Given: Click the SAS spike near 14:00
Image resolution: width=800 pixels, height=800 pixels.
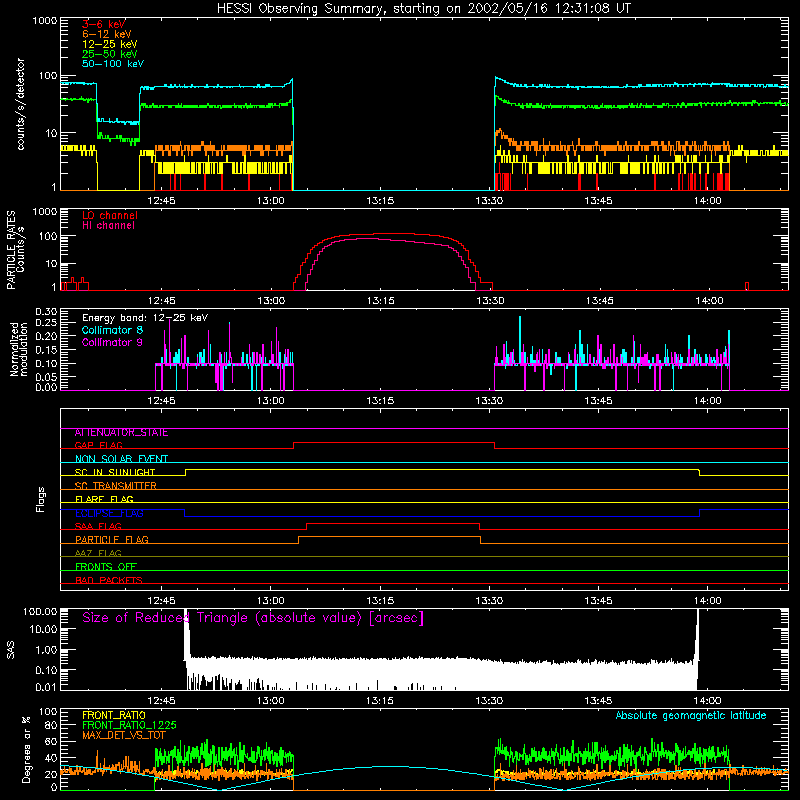Looking at the screenshot, I should (697, 648).
